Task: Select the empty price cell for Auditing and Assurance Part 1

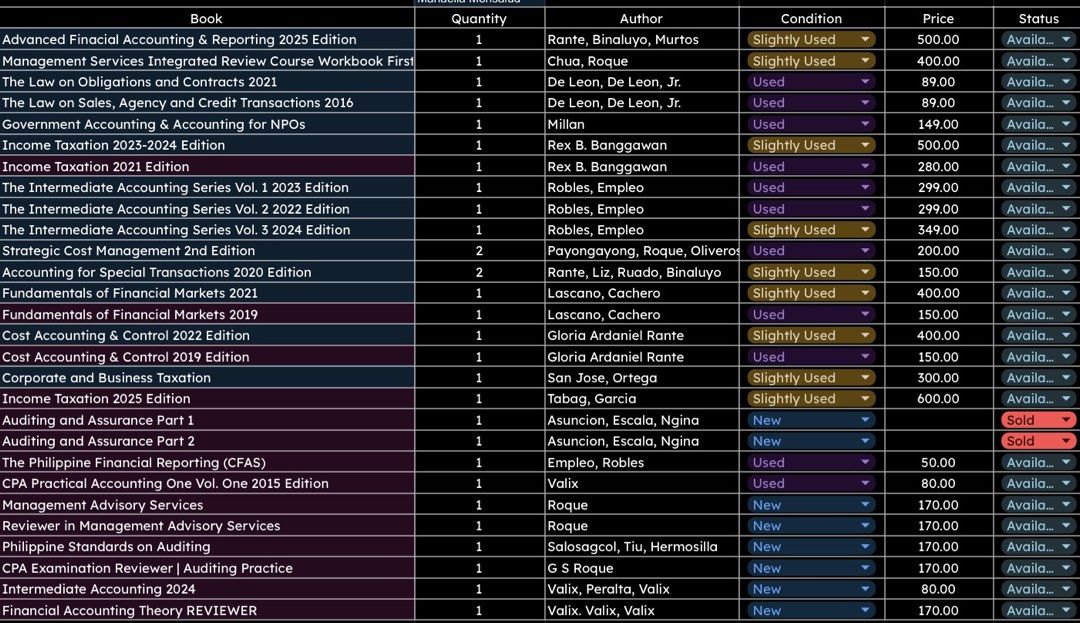Action: [x=939, y=420]
